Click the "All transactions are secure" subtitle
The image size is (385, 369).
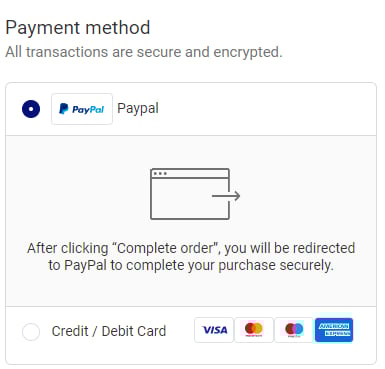[x=144, y=52]
